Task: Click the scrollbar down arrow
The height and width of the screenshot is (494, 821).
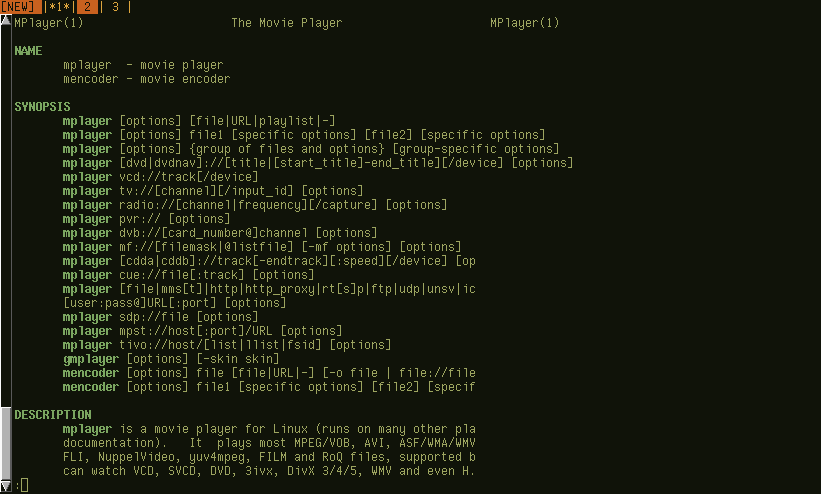Action: (x=6, y=486)
